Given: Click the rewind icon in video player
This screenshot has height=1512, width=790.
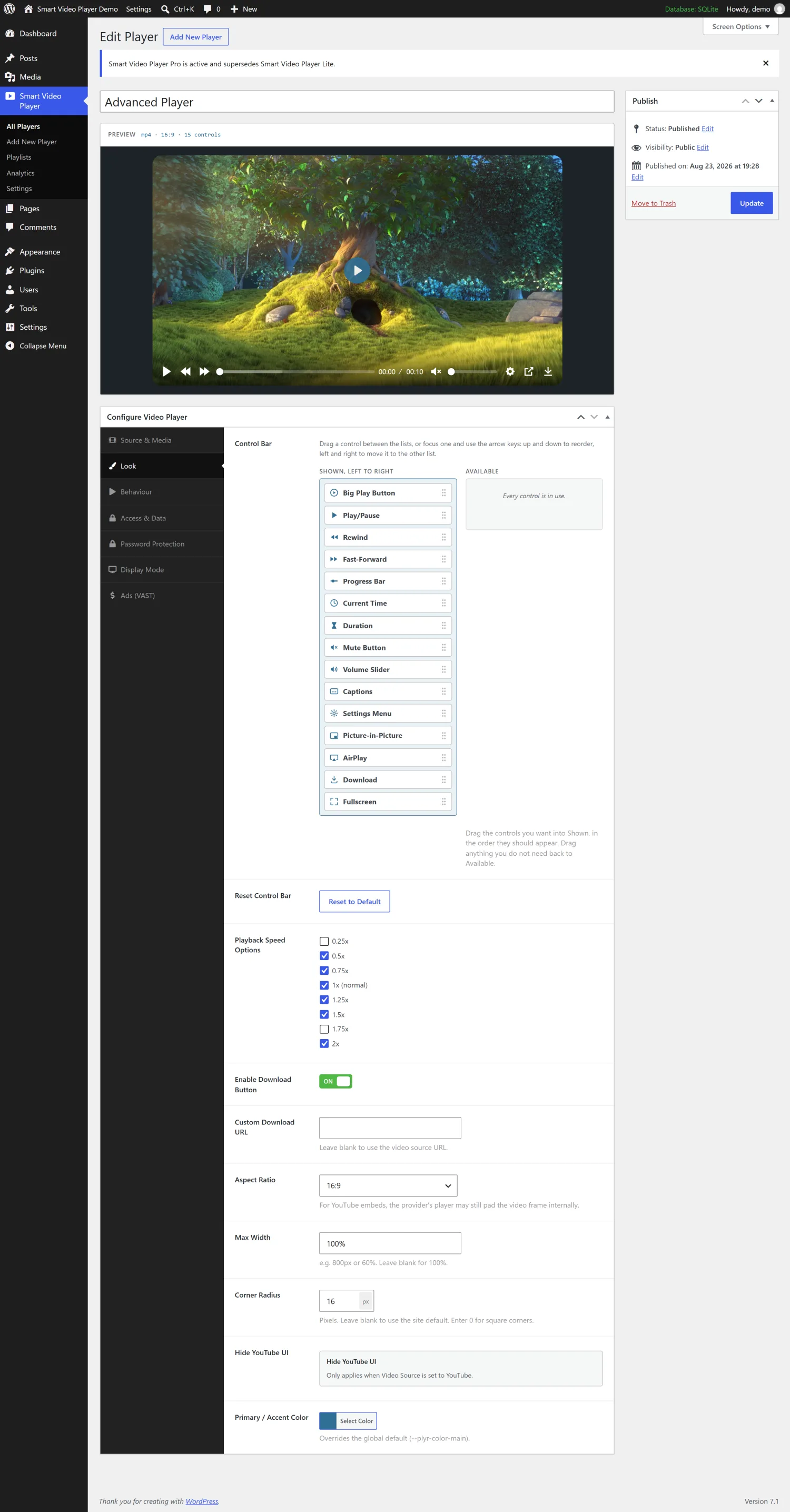Looking at the screenshot, I should pyautogui.click(x=185, y=371).
